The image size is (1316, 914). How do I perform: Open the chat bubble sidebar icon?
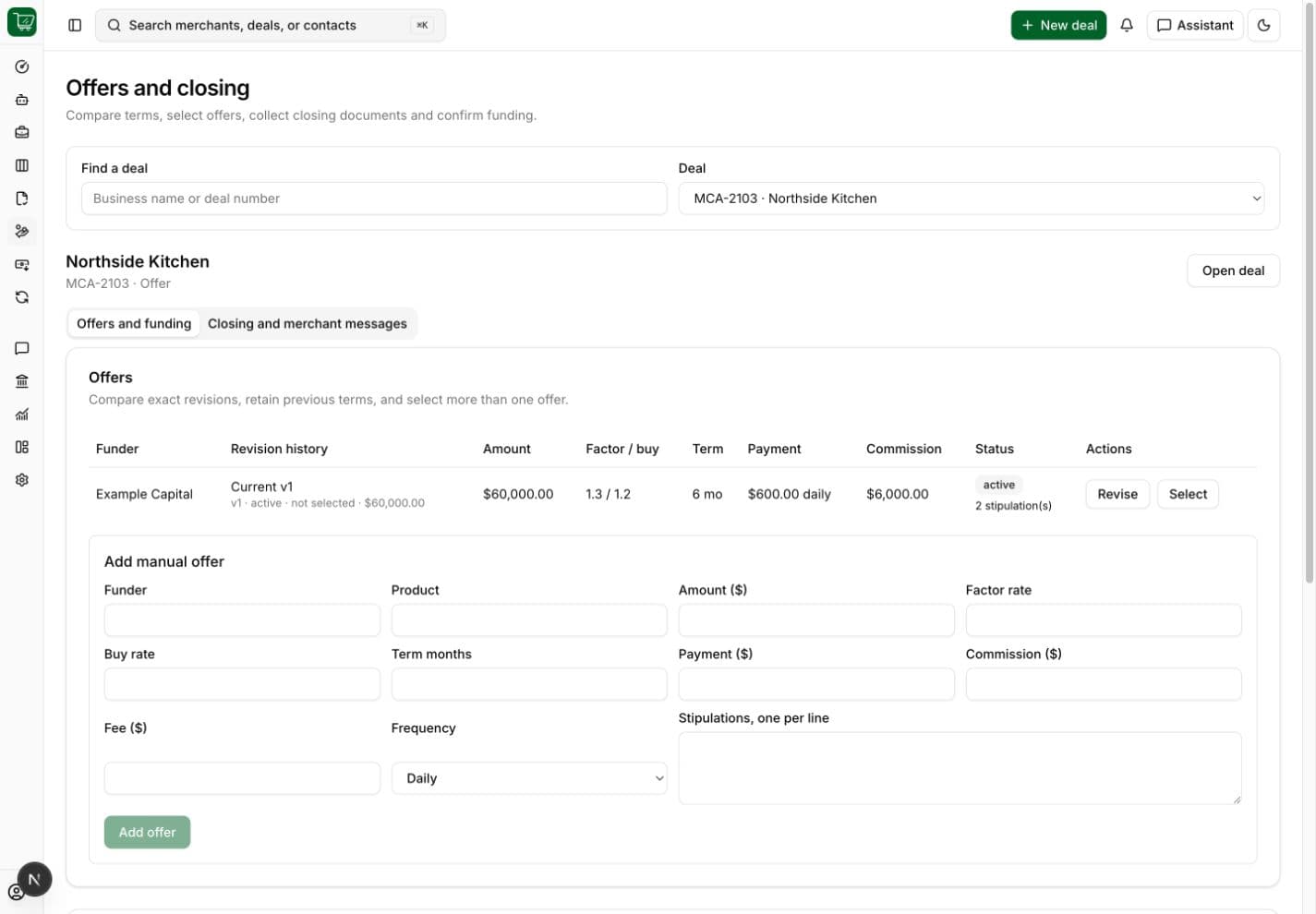point(22,348)
